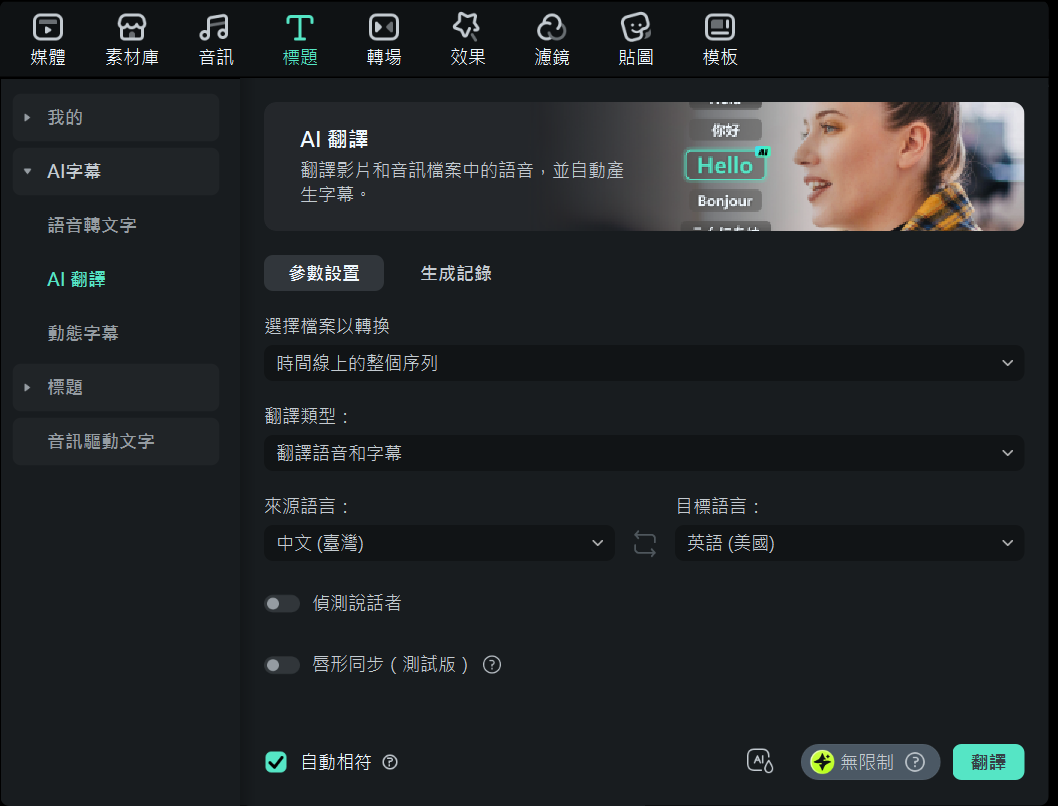Enable the 偵測說話者 toggle
1058x806 pixels.
[282, 604]
